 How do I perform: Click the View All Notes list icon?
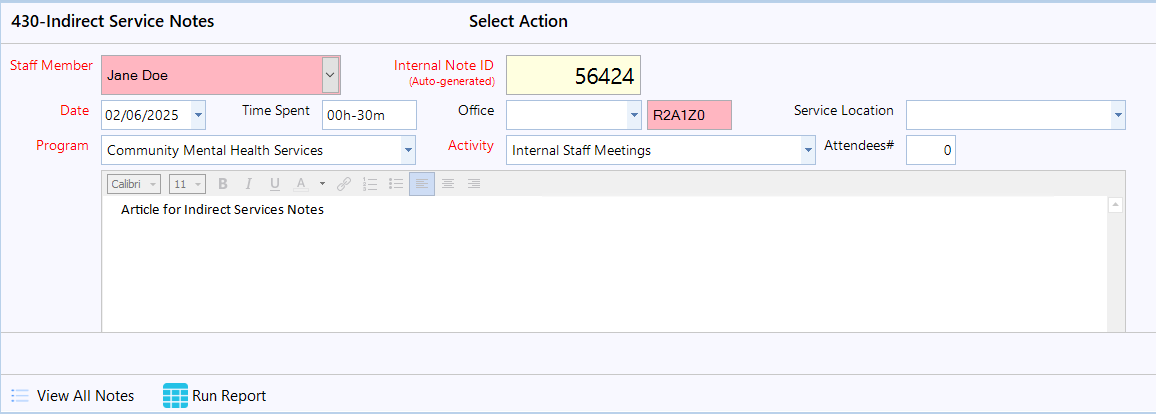coord(20,396)
